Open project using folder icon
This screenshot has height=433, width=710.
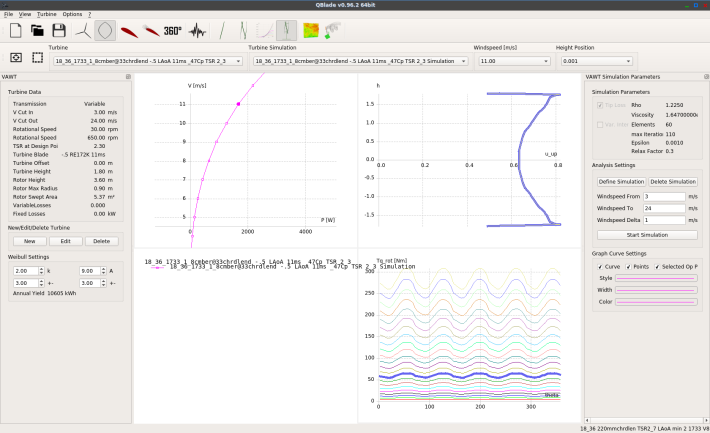[37, 31]
